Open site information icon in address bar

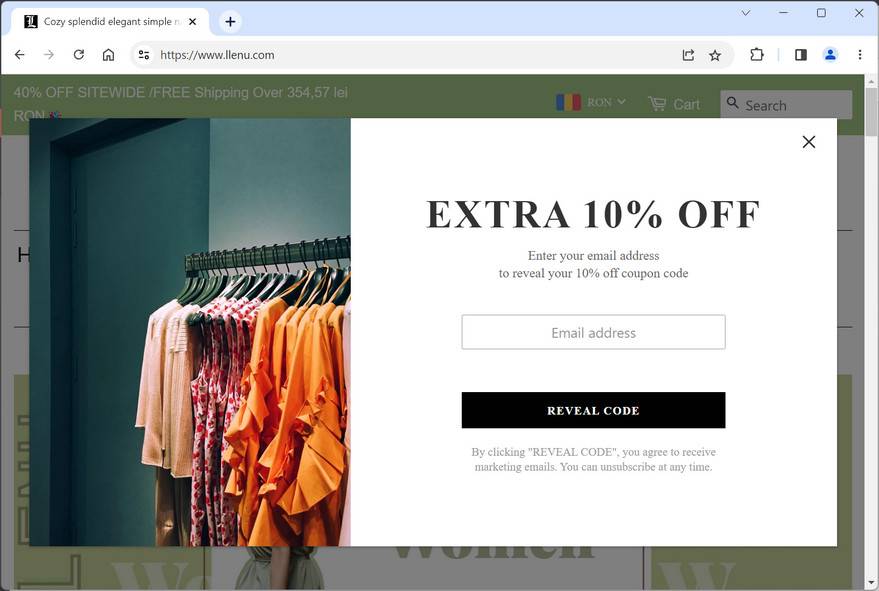[144, 55]
